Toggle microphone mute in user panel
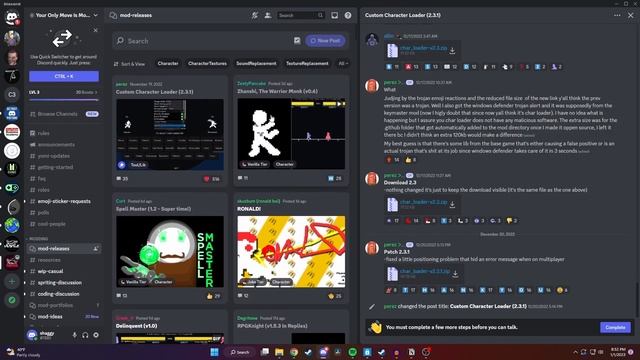Image resolution: width=640 pixels, height=360 pixels. tap(74, 335)
